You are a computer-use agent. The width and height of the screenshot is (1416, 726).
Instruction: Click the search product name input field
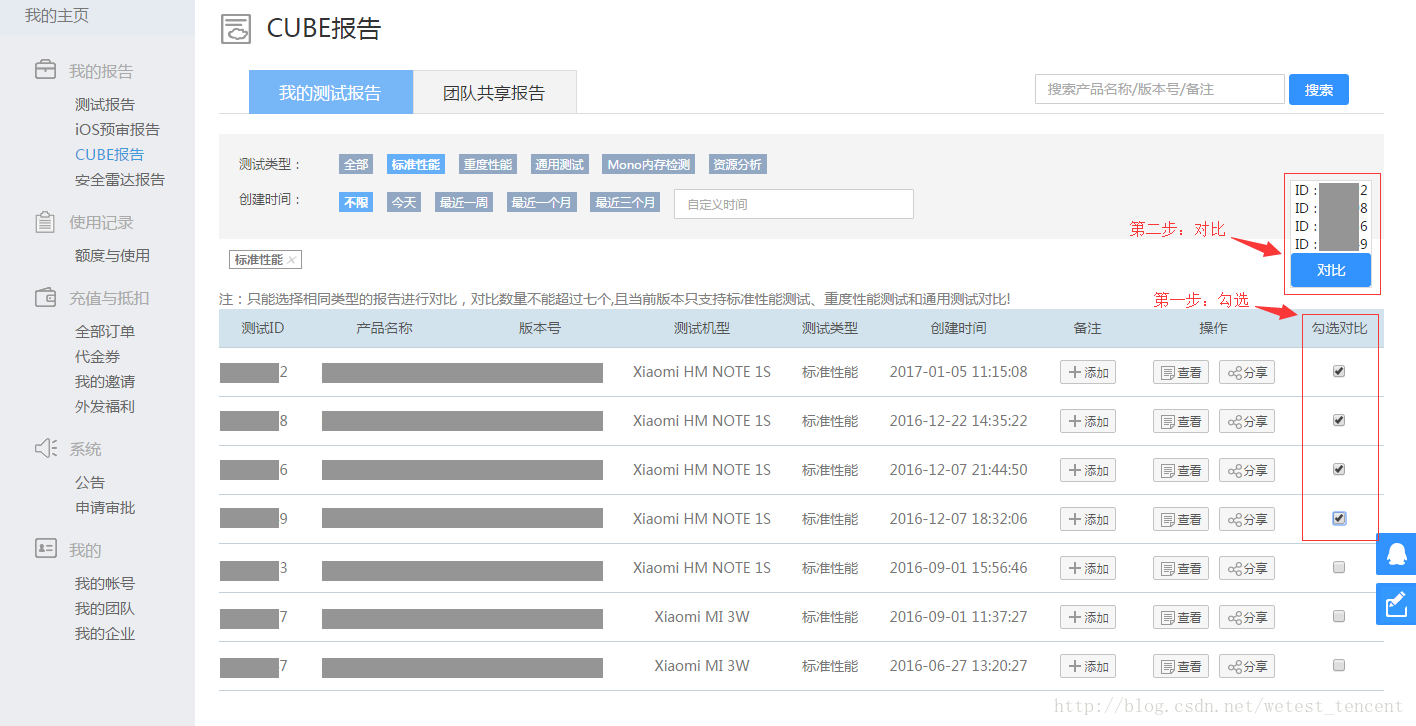click(1159, 90)
